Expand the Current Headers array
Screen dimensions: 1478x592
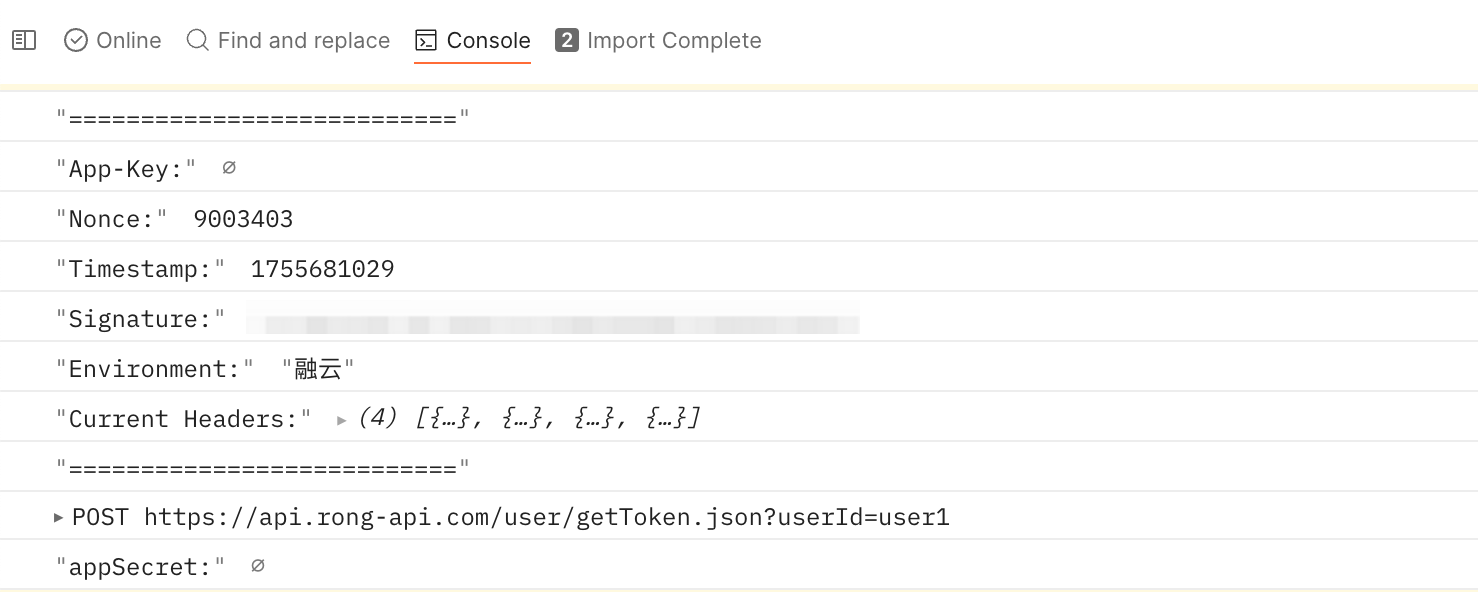(x=342, y=420)
